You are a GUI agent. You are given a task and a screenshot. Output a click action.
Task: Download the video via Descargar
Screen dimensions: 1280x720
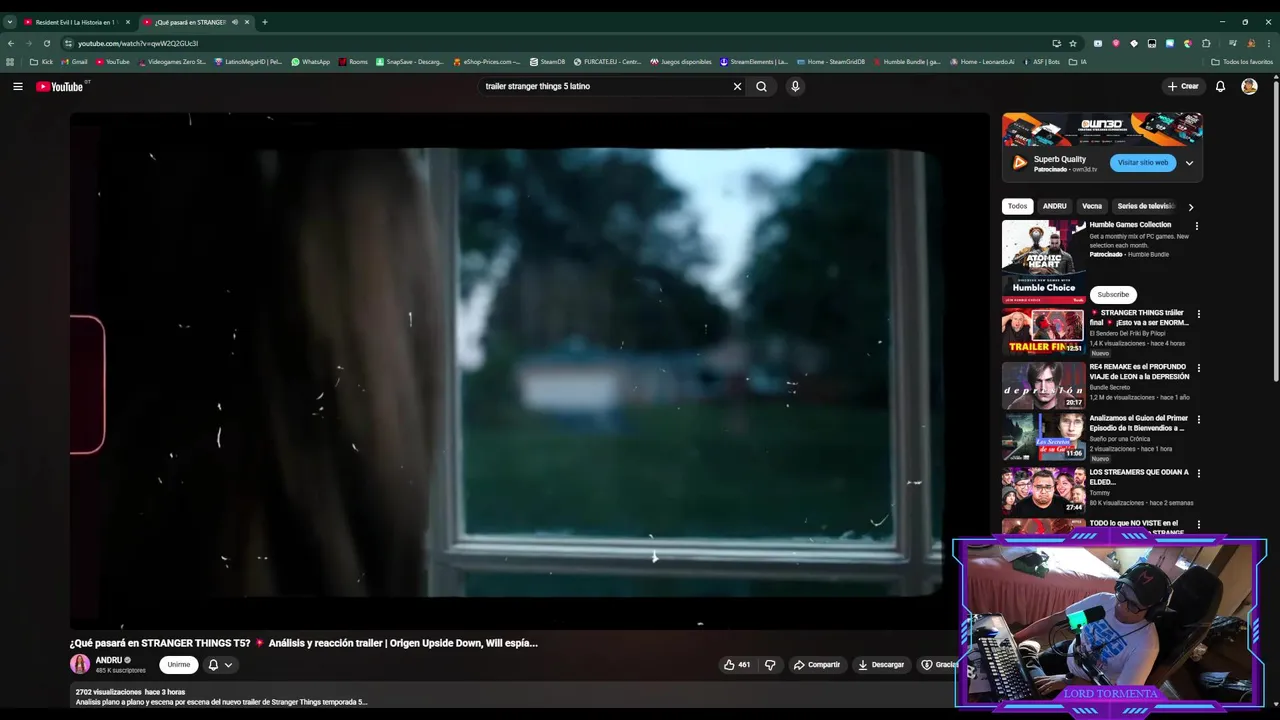(881, 665)
